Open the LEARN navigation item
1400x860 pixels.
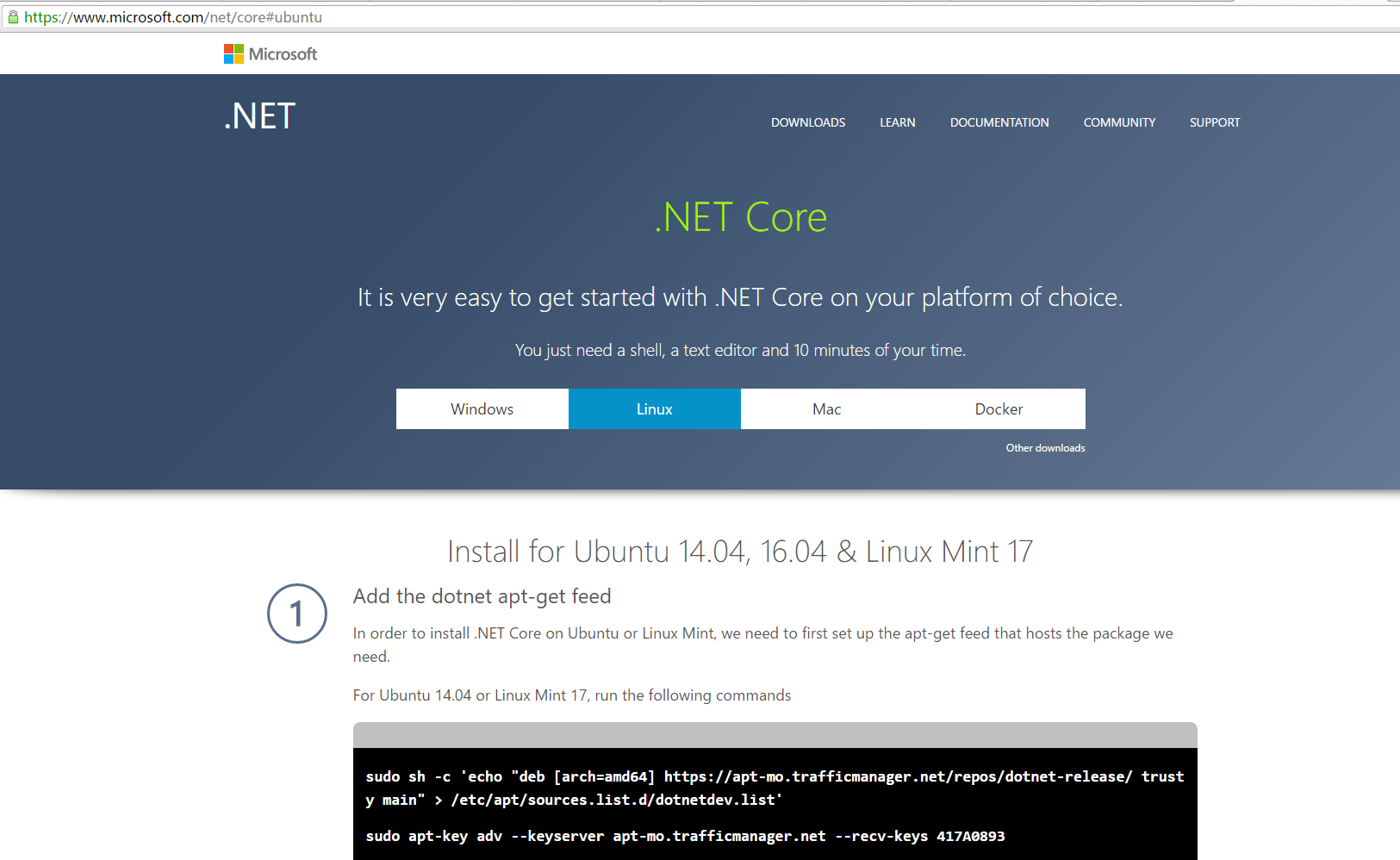(898, 122)
